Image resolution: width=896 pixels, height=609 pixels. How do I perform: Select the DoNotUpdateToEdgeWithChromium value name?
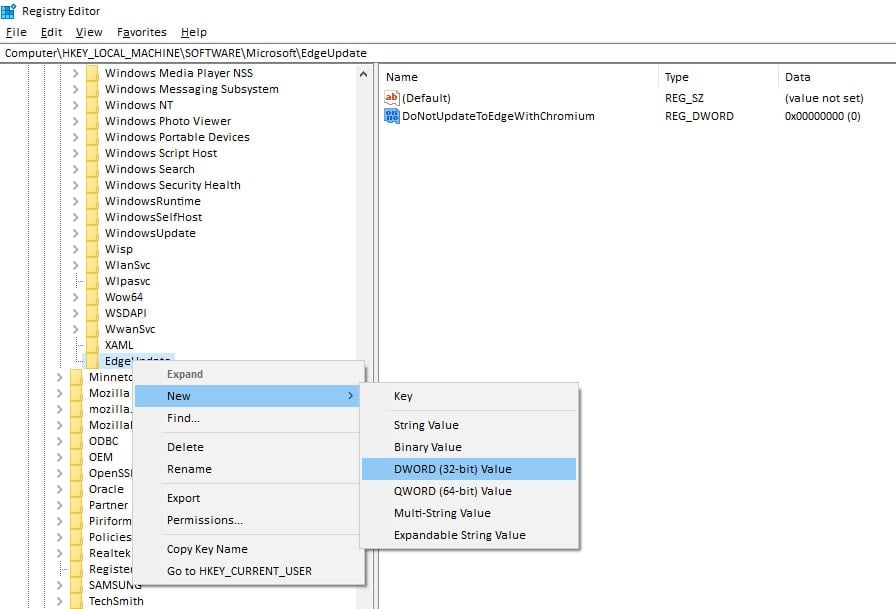pyautogui.click(x=498, y=116)
